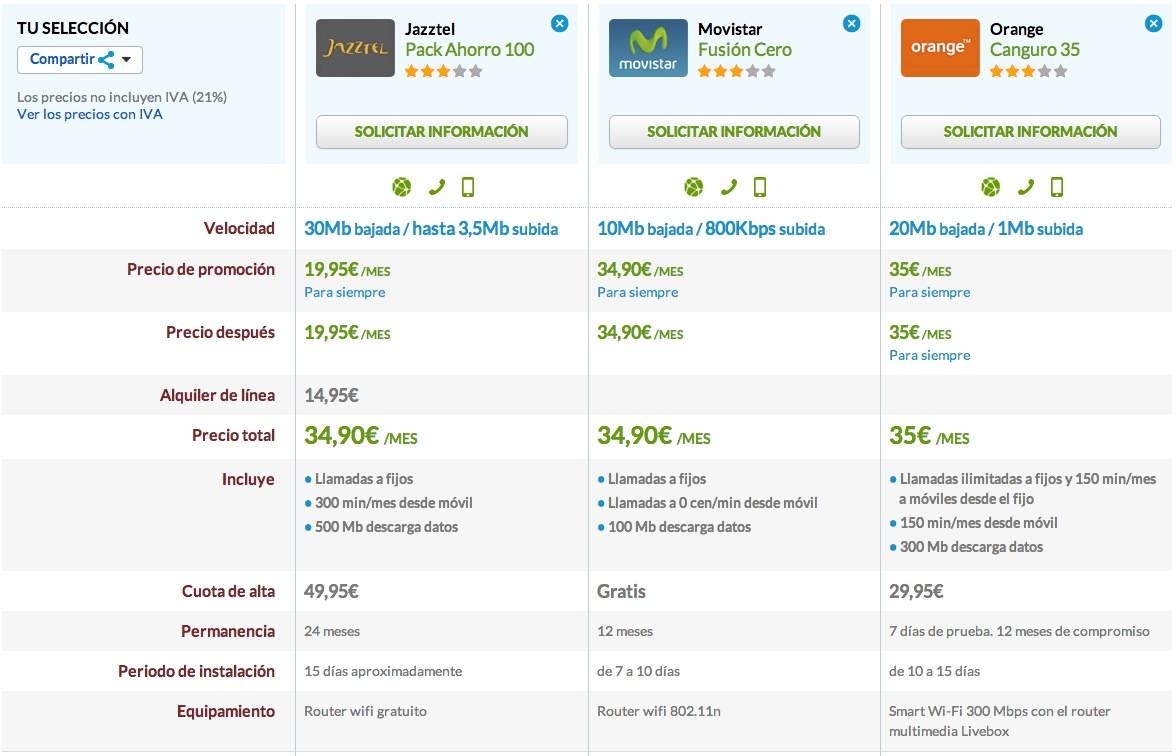Click the 24 meses permanencia value
This screenshot has width=1176, height=756.
332,632
